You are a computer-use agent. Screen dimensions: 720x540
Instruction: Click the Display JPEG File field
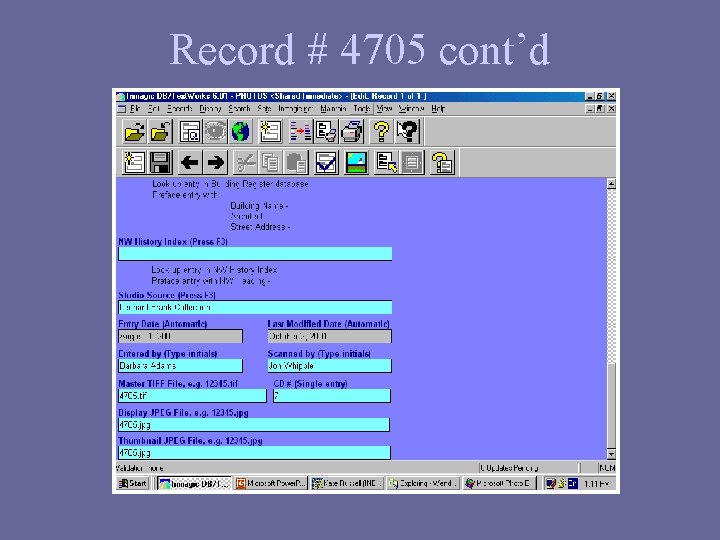tap(254, 425)
